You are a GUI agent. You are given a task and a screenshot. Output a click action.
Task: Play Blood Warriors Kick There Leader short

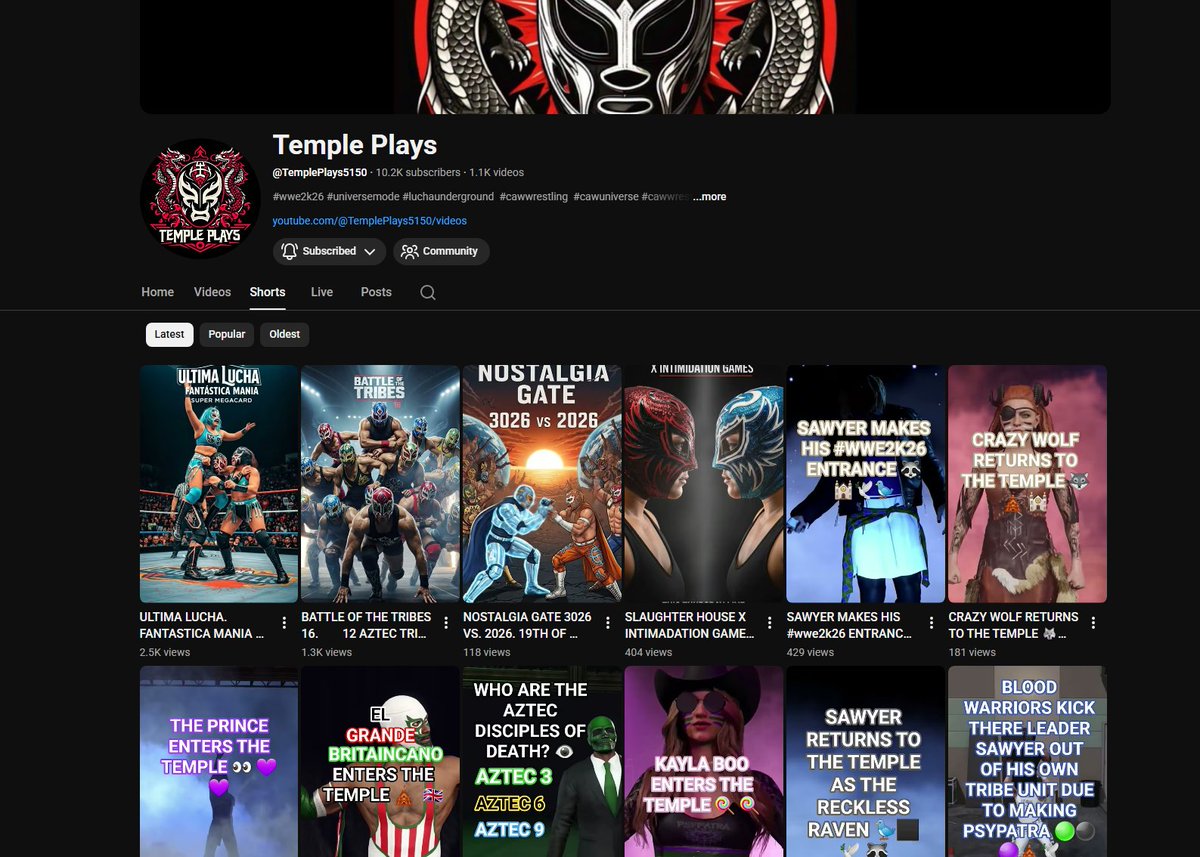[1028, 762]
